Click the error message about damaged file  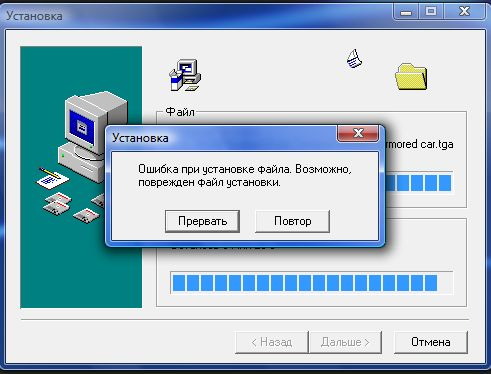pyautogui.click(x=245, y=176)
